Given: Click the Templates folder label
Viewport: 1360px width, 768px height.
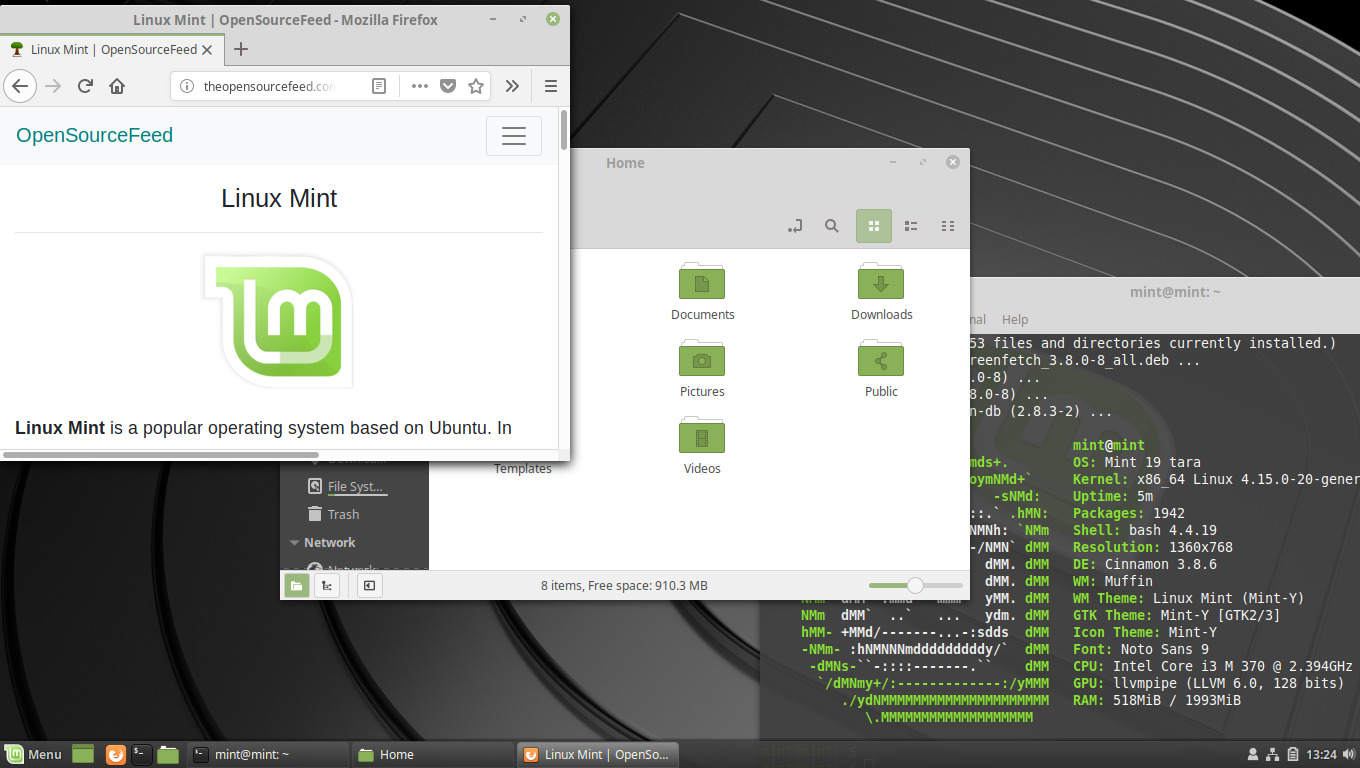Looking at the screenshot, I should (523, 468).
